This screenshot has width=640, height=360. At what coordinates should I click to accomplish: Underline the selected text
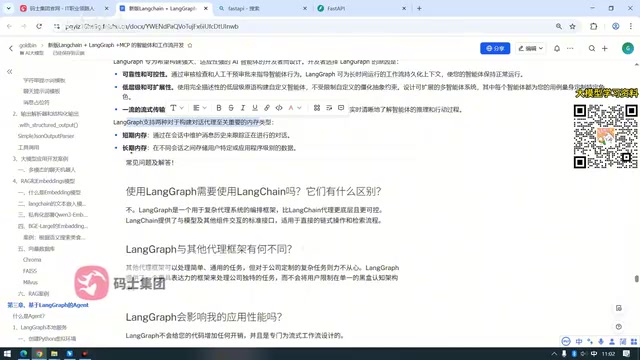pos(255,108)
